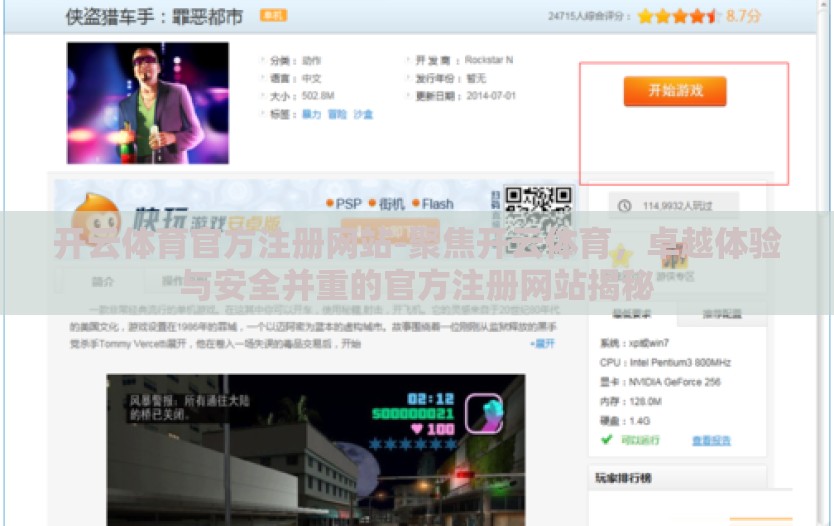834x526 pixels.
Task: Expand description with +展开 link
Action: 543,344
